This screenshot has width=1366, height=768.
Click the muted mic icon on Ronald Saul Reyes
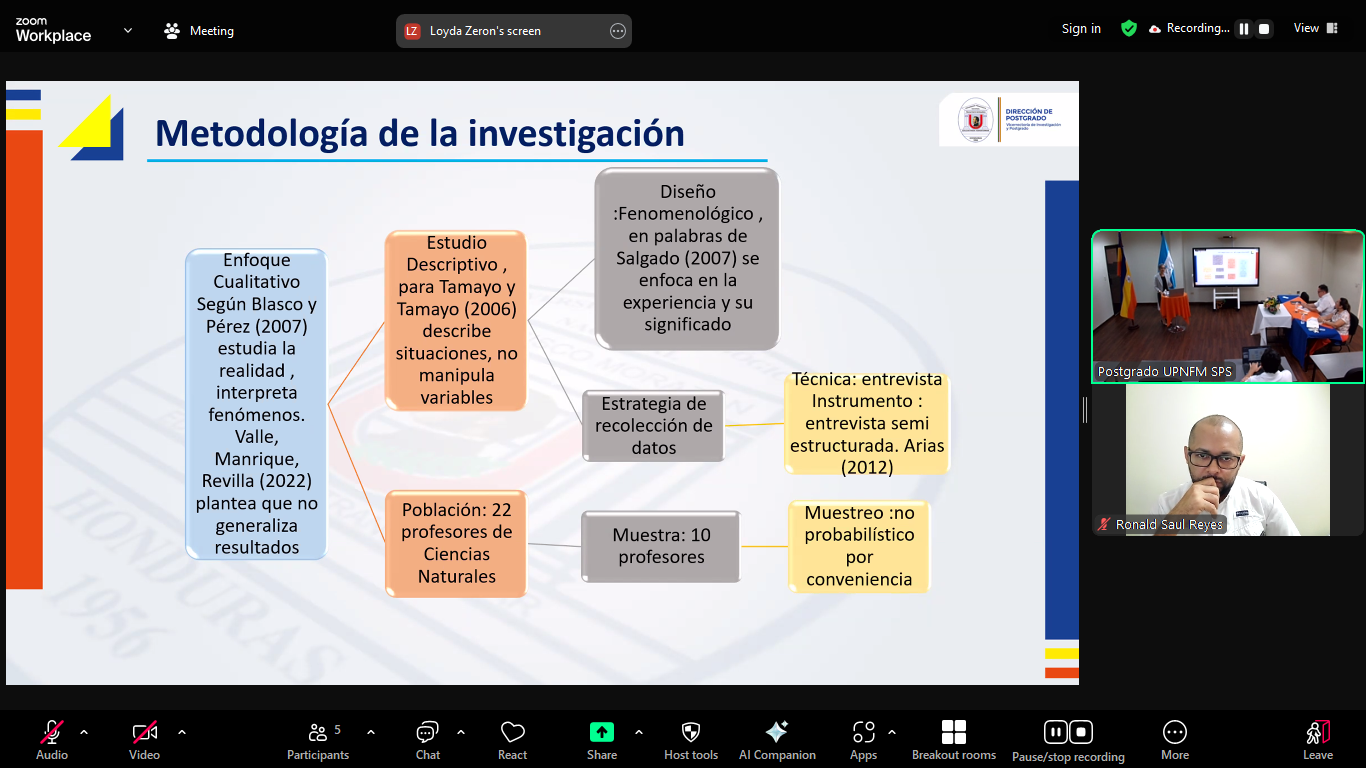pyautogui.click(x=1104, y=524)
